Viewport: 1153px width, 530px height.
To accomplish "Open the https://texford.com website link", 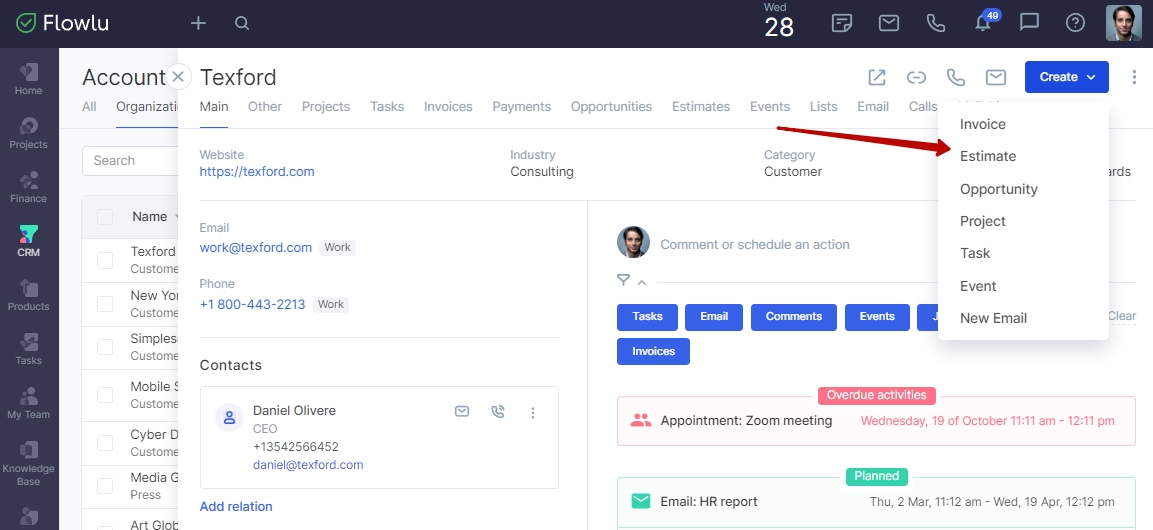I will tap(257, 172).
